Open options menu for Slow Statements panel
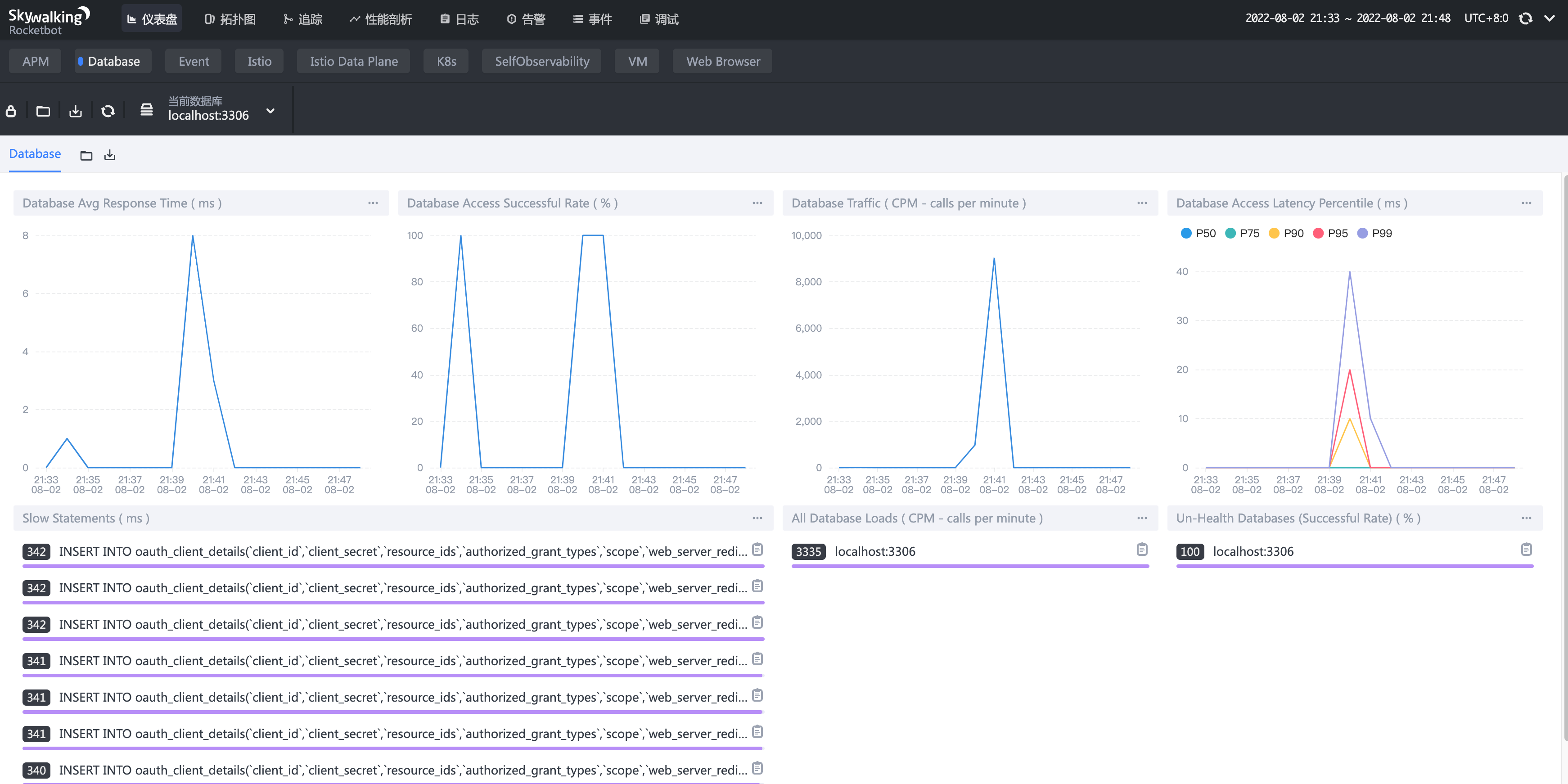 coord(757,518)
